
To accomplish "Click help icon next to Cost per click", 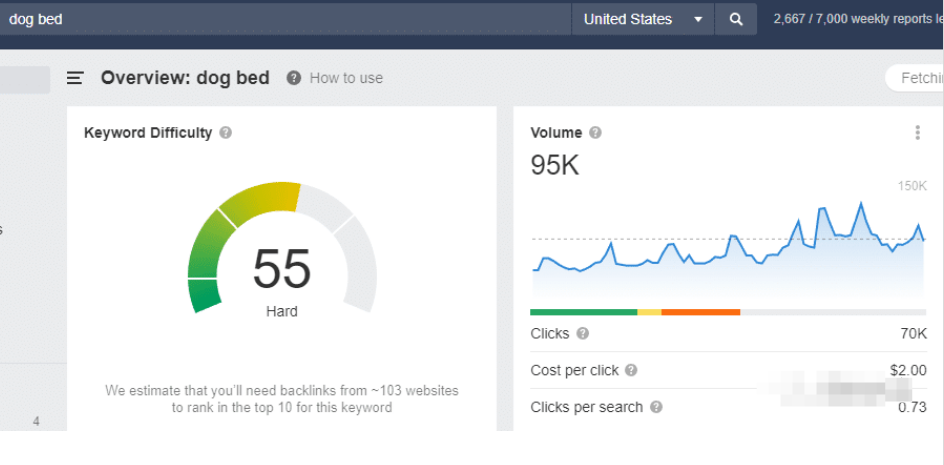I will pos(631,371).
